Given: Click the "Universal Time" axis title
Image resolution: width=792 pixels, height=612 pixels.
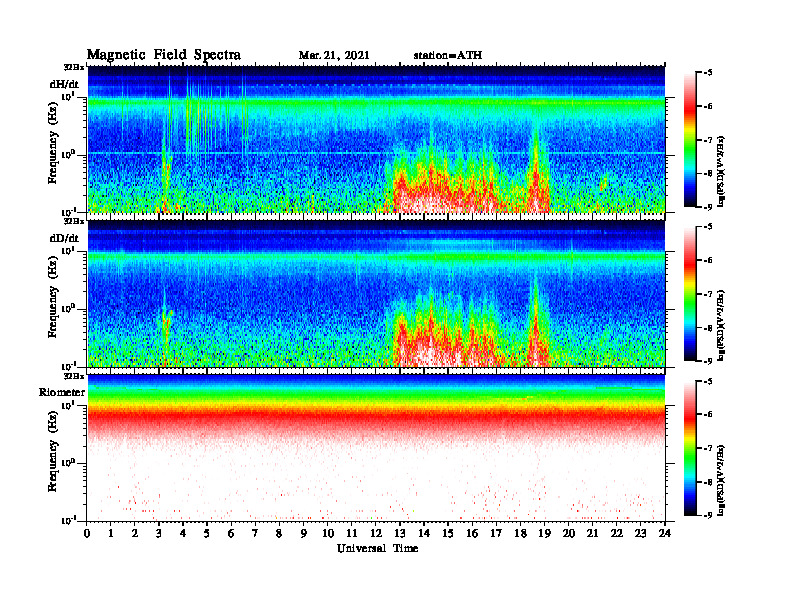Looking at the screenshot, I should [377, 548].
